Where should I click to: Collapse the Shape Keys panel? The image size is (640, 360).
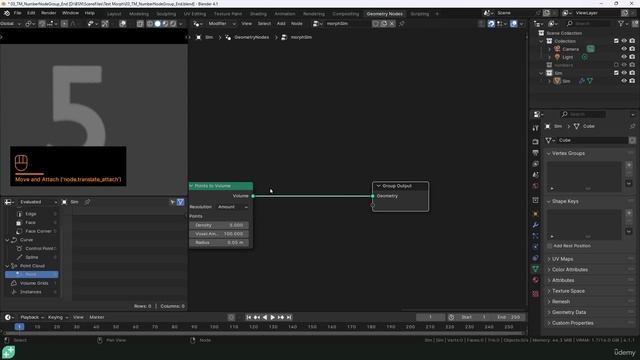coord(549,202)
